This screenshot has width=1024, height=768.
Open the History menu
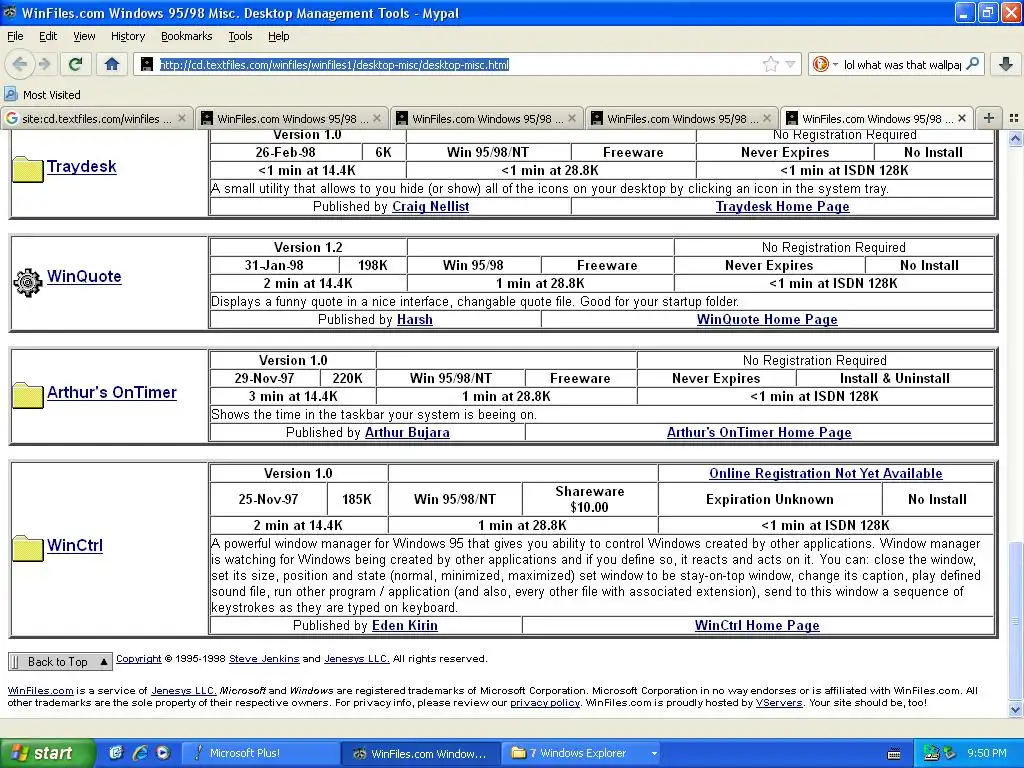(x=127, y=36)
